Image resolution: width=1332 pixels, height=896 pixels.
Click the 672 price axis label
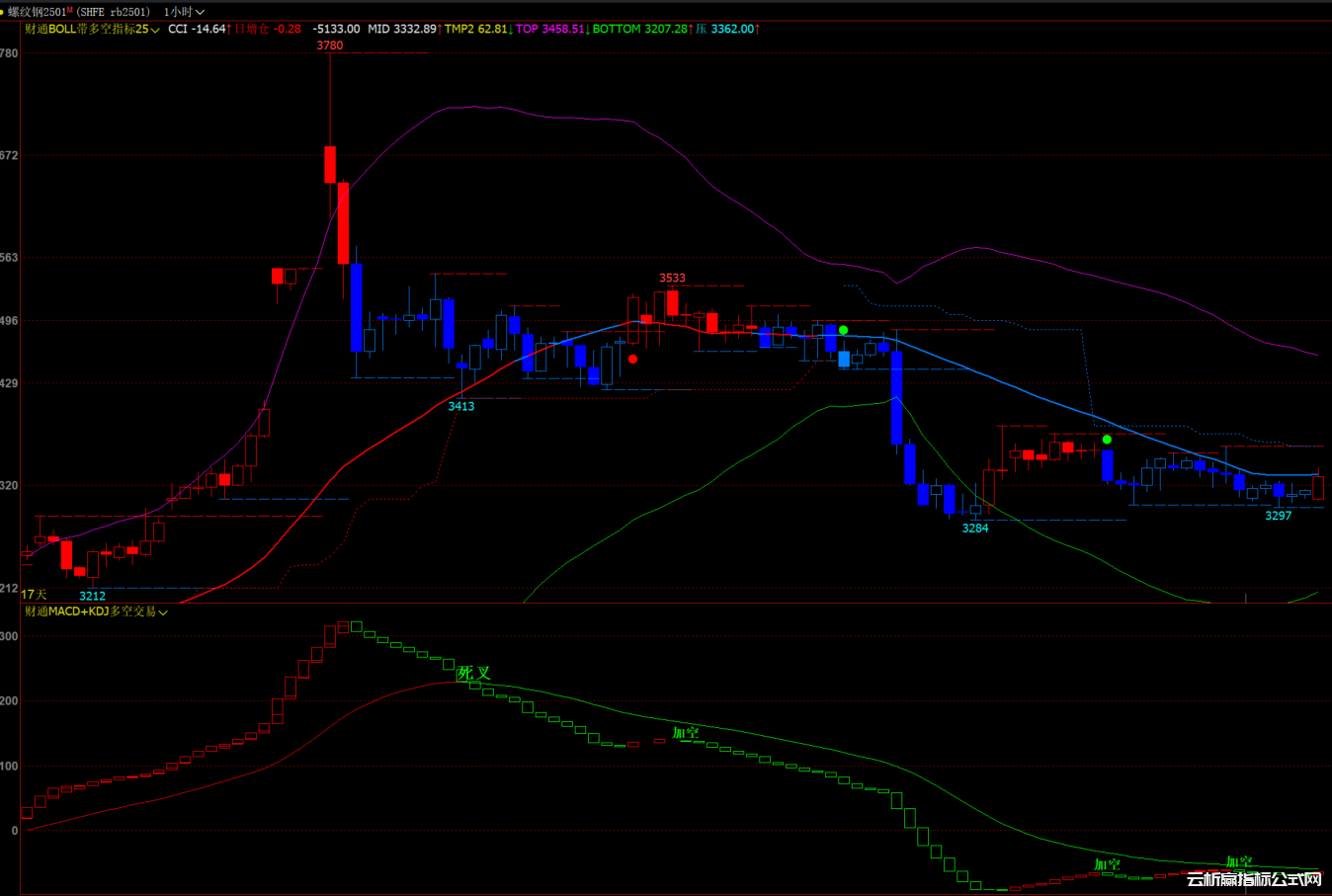[9, 156]
